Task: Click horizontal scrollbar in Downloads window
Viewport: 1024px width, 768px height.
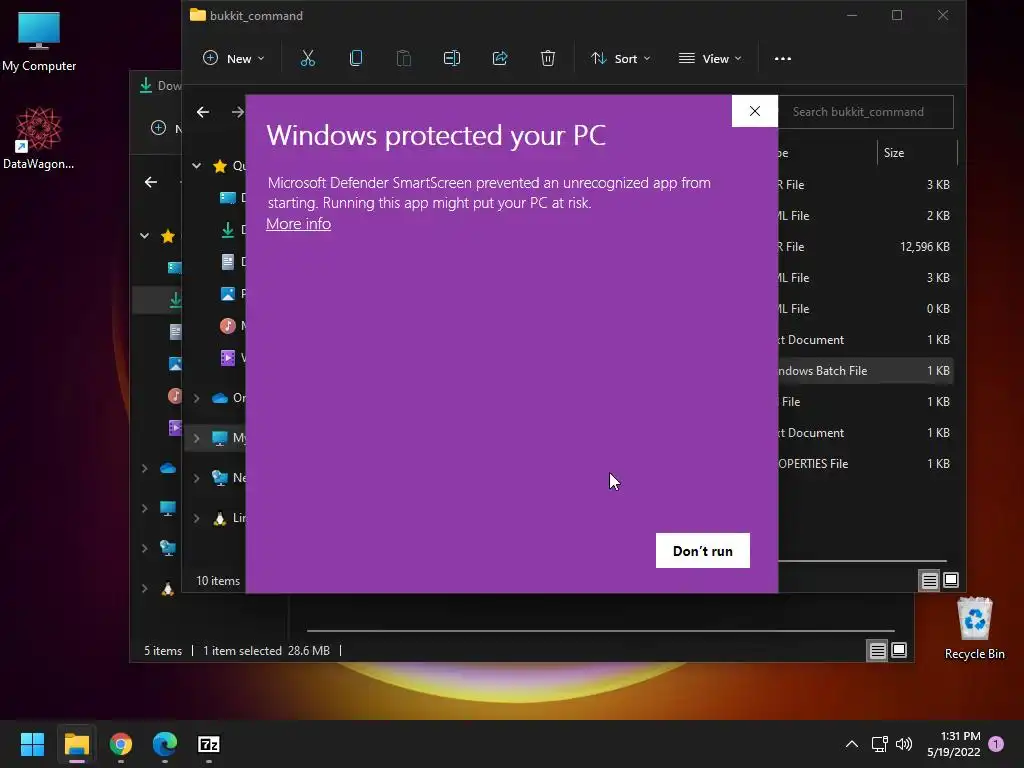Action: tap(600, 631)
